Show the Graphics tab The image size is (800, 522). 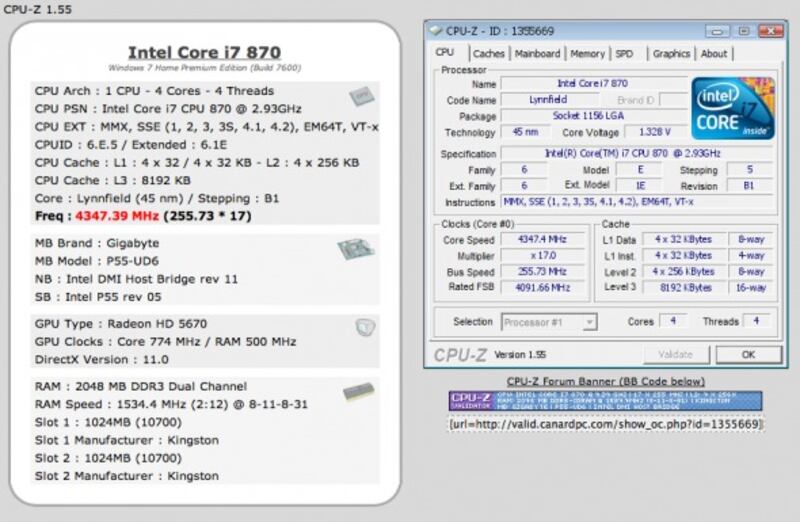pyautogui.click(x=671, y=54)
